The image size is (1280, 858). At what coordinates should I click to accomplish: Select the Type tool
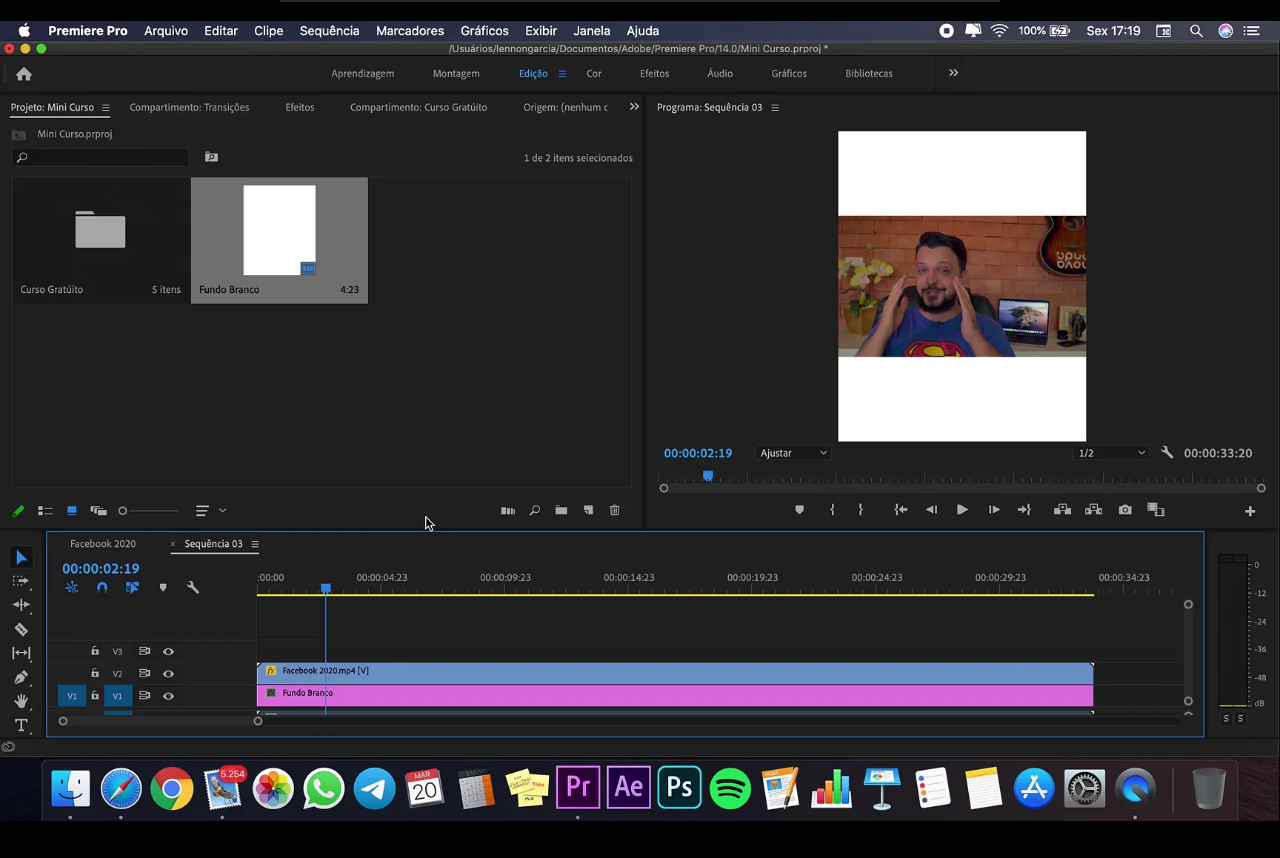click(21, 725)
